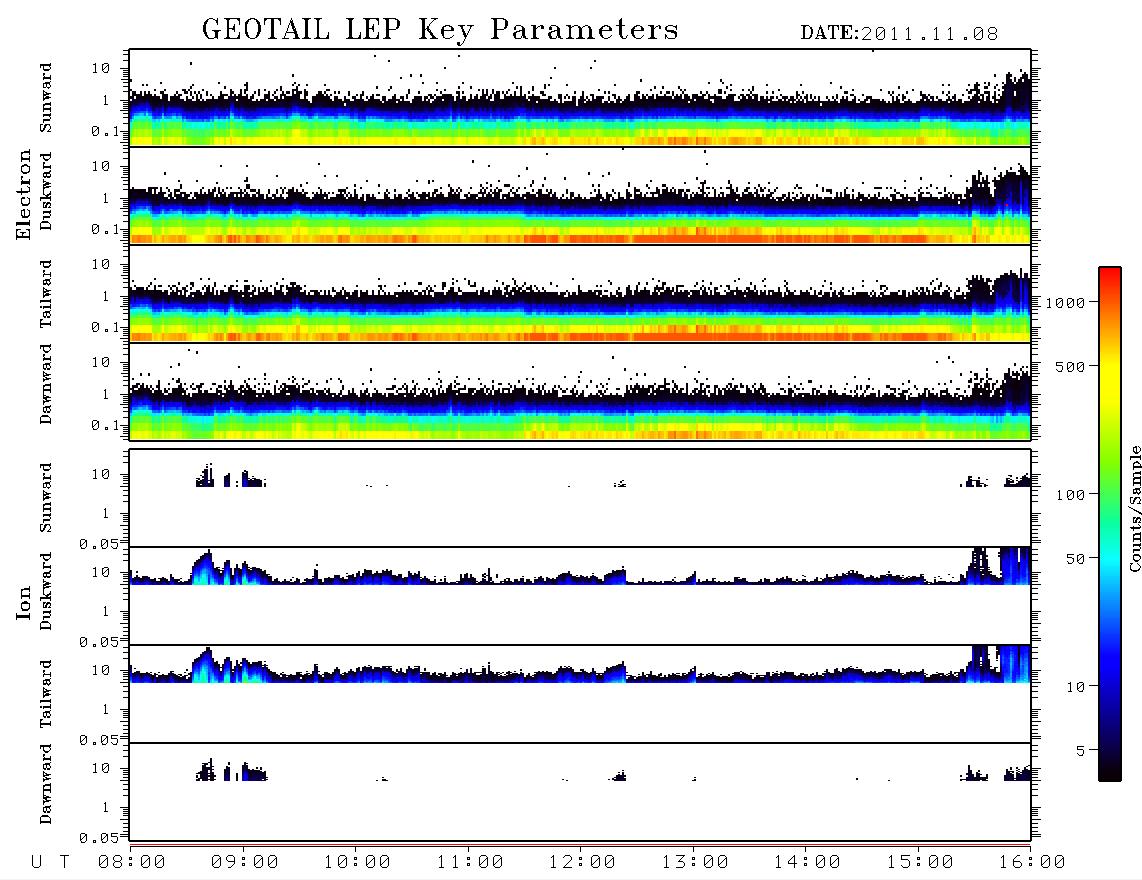
Task: Click the "Counts/Sample" color bar label
Action: [x=1135, y=508]
